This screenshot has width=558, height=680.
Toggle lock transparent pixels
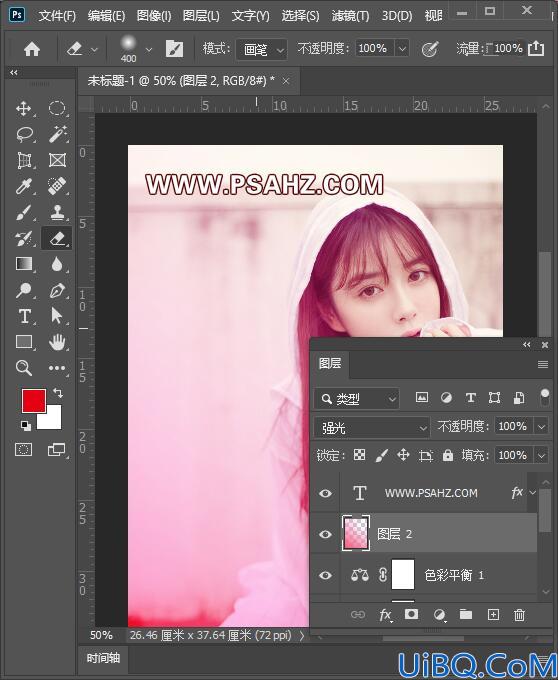point(359,455)
